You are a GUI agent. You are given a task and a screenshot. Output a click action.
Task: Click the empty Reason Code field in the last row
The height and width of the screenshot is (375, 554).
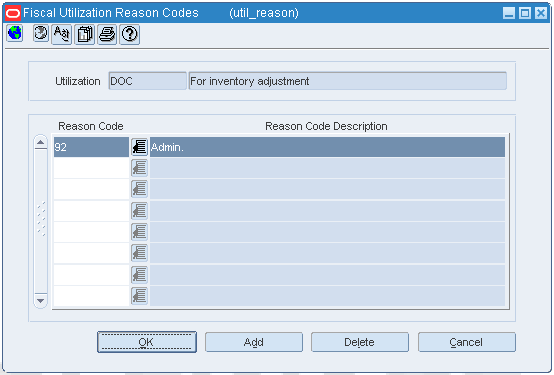[x=91, y=296]
